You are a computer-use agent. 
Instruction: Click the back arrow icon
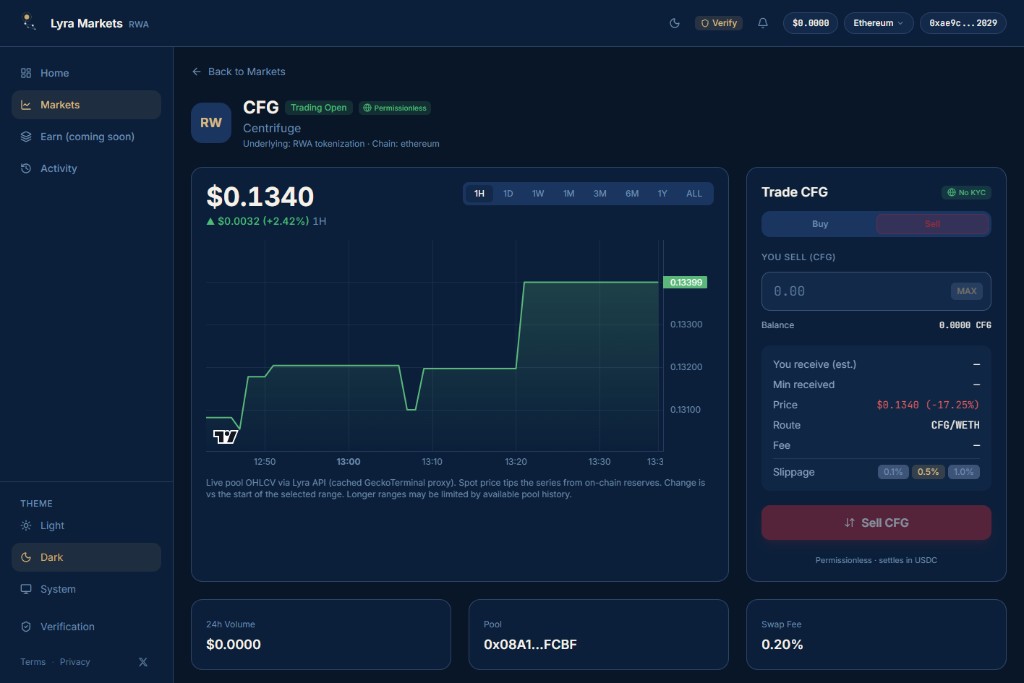pyautogui.click(x=196, y=71)
